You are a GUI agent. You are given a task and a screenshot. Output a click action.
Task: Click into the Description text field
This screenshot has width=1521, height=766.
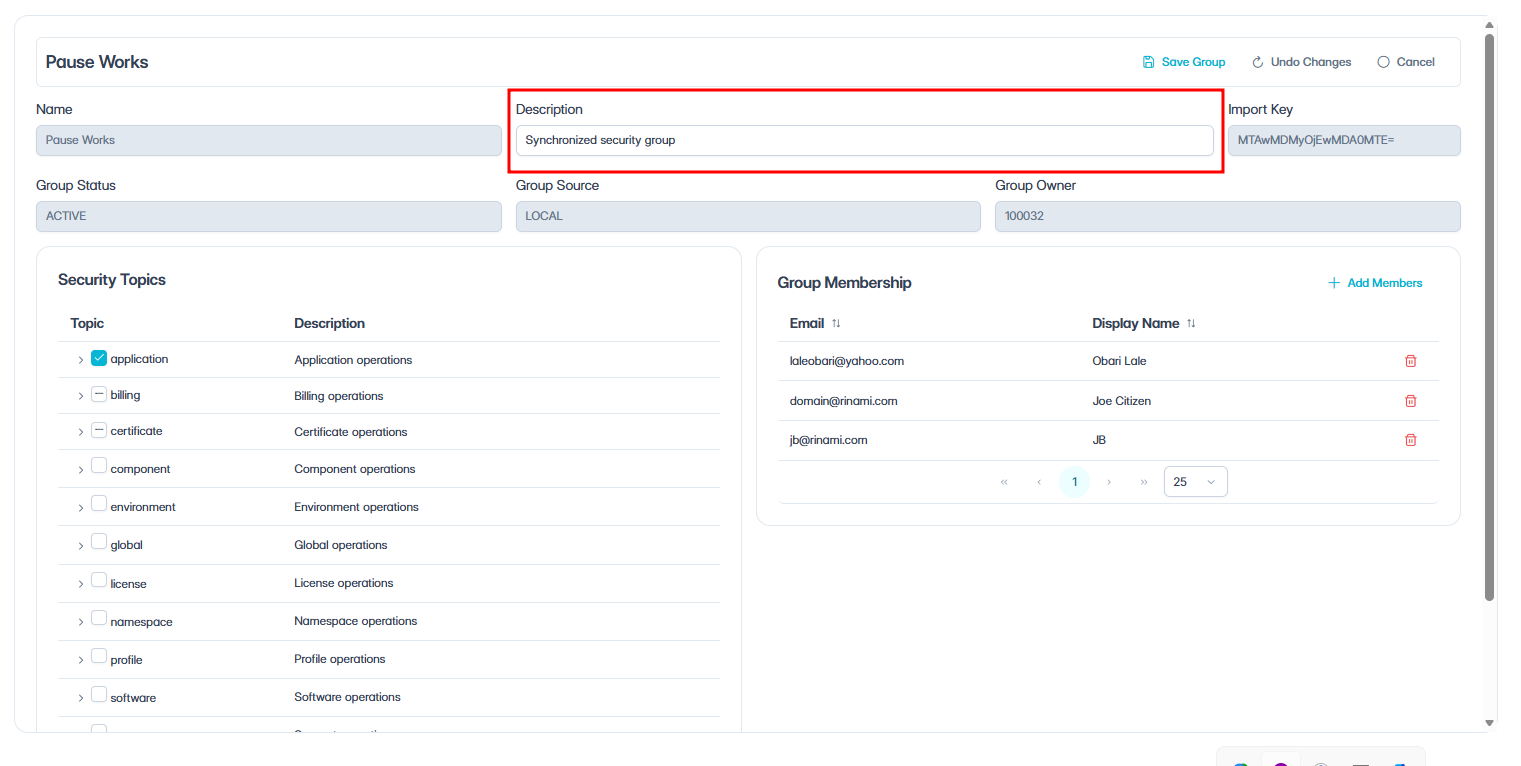tap(864, 140)
